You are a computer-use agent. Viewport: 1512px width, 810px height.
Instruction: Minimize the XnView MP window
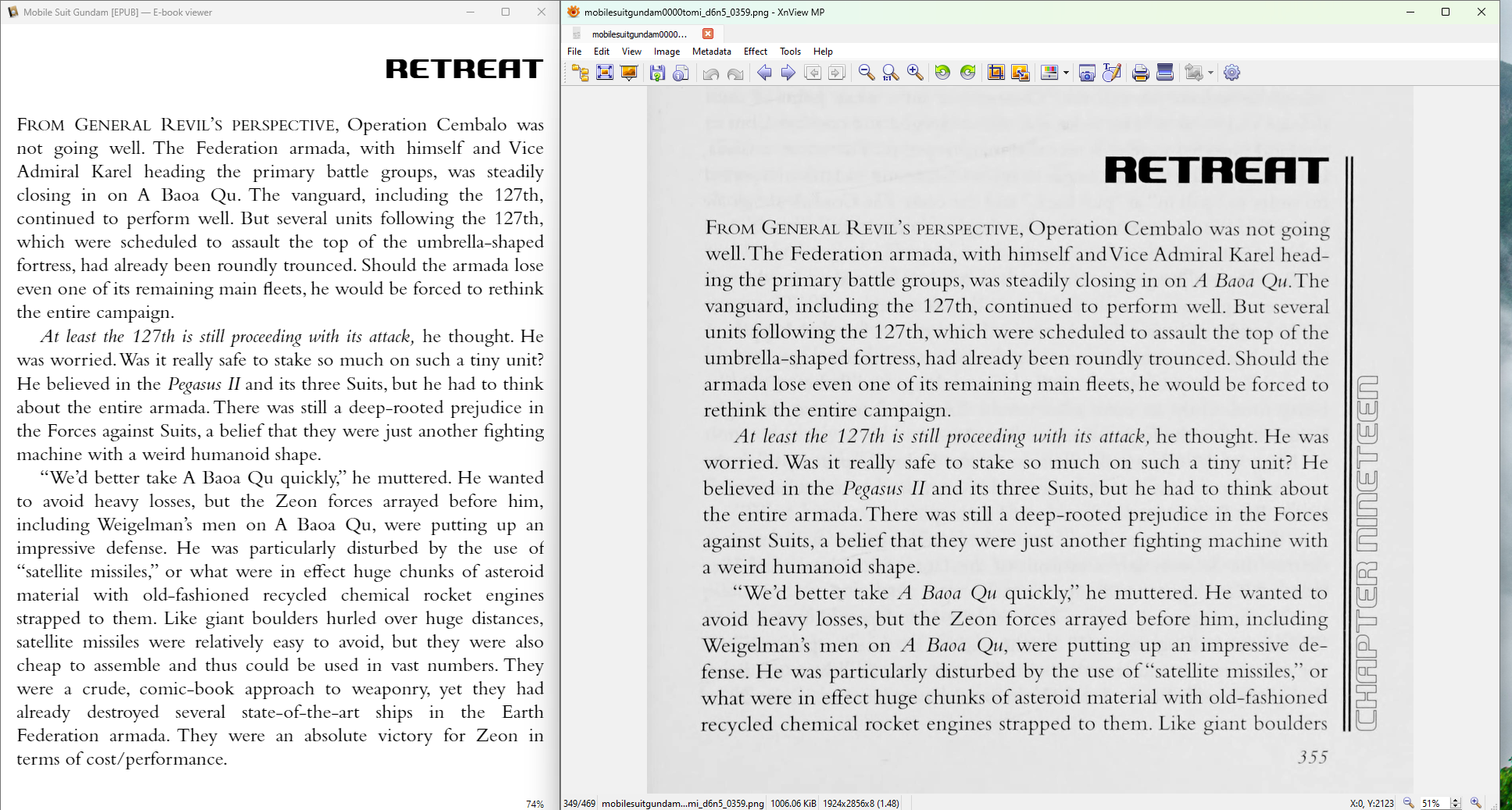pyautogui.click(x=1410, y=12)
